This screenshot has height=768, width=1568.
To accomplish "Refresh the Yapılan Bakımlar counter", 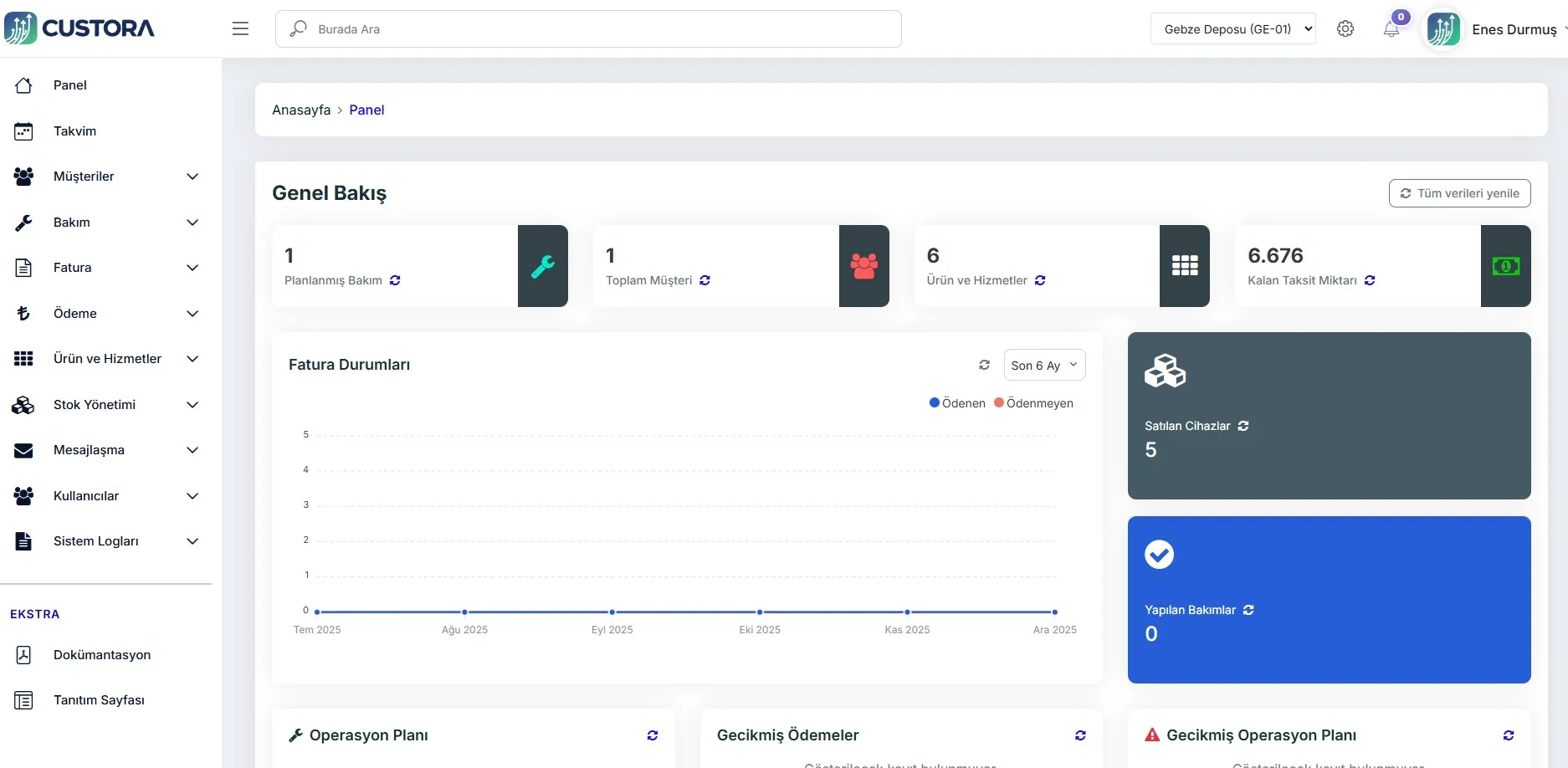I will pos(1248,610).
